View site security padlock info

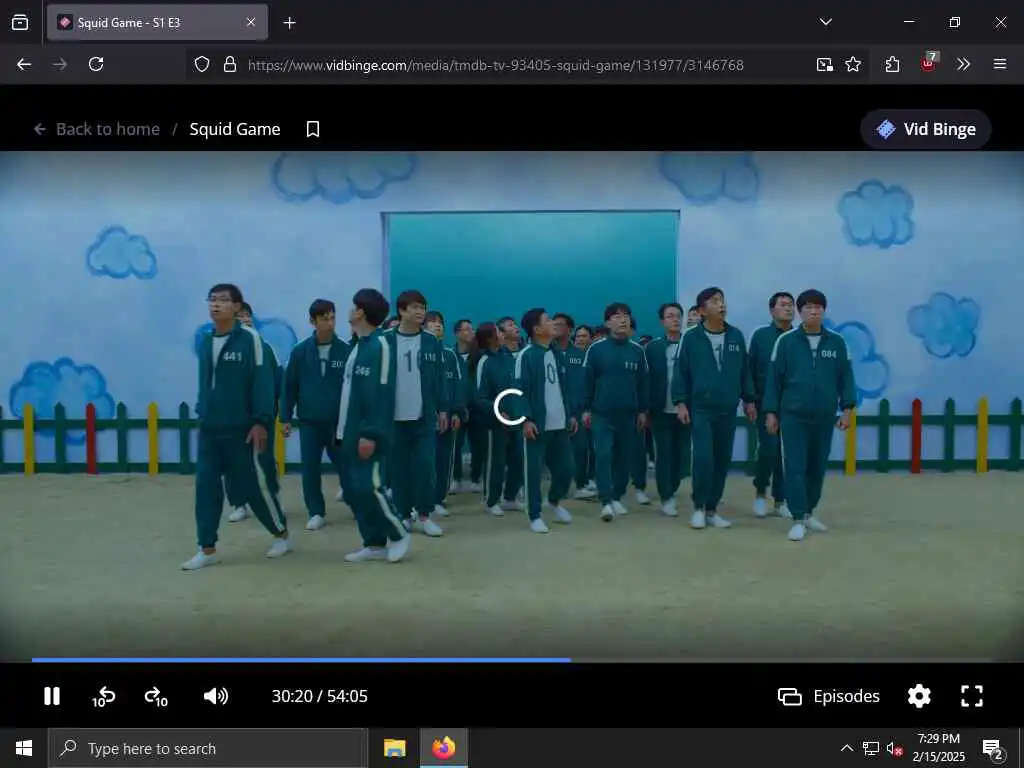coord(229,64)
